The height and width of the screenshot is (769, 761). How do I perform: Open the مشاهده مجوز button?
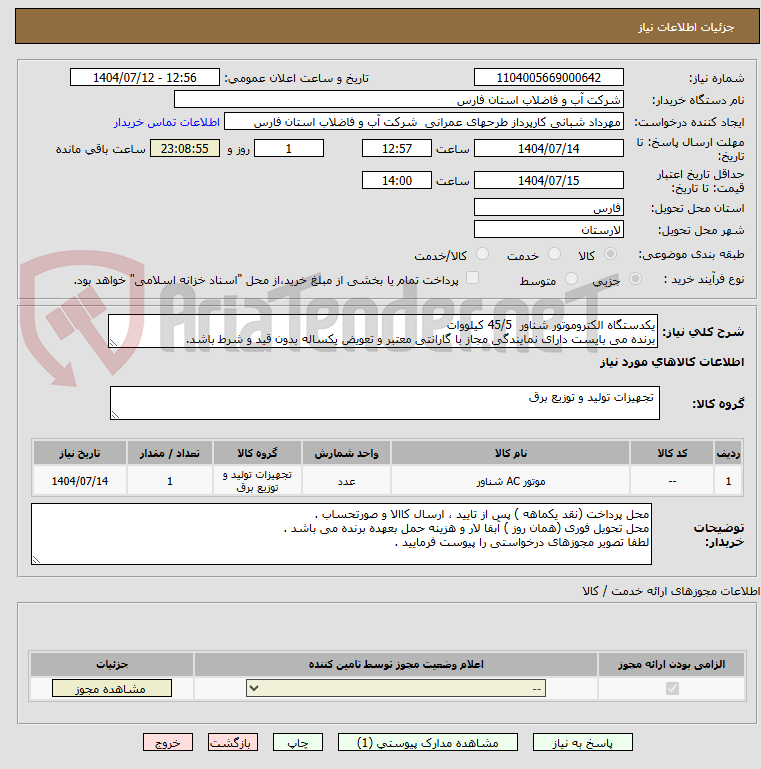click(x=112, y=689)
